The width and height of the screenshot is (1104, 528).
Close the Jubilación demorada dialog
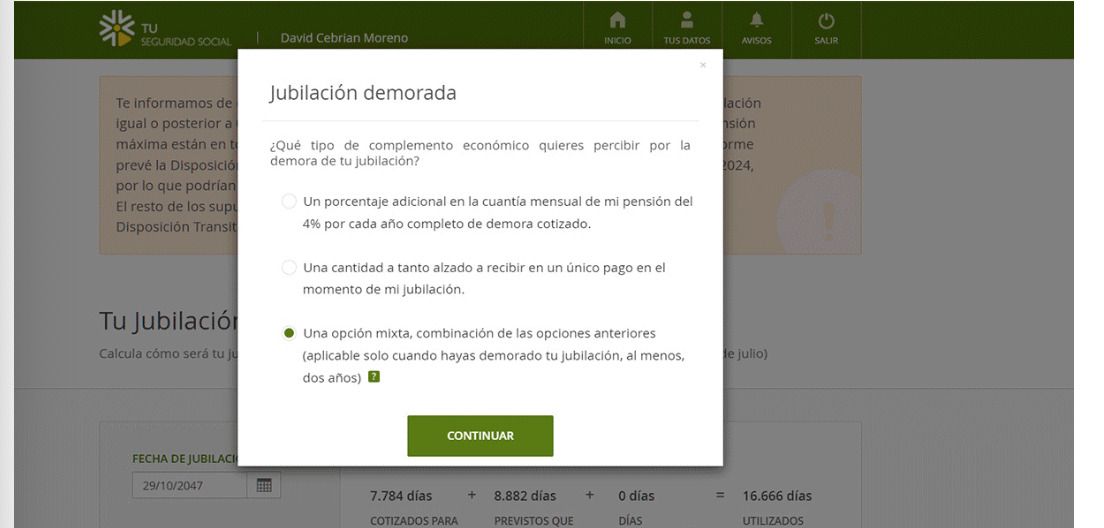click(702, 65)
